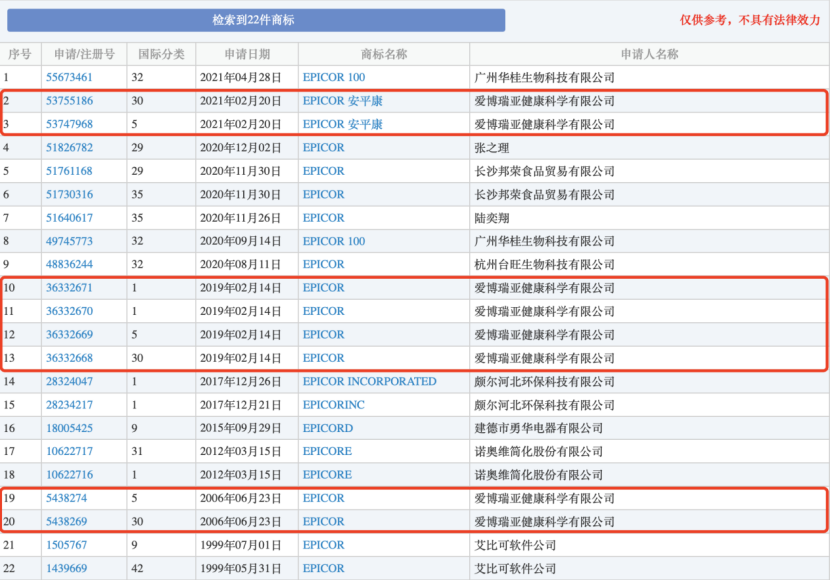The height and width of the screenshot is (580, 830).
Task: Open registration number 28234217
Action: (x=69, y=405)
